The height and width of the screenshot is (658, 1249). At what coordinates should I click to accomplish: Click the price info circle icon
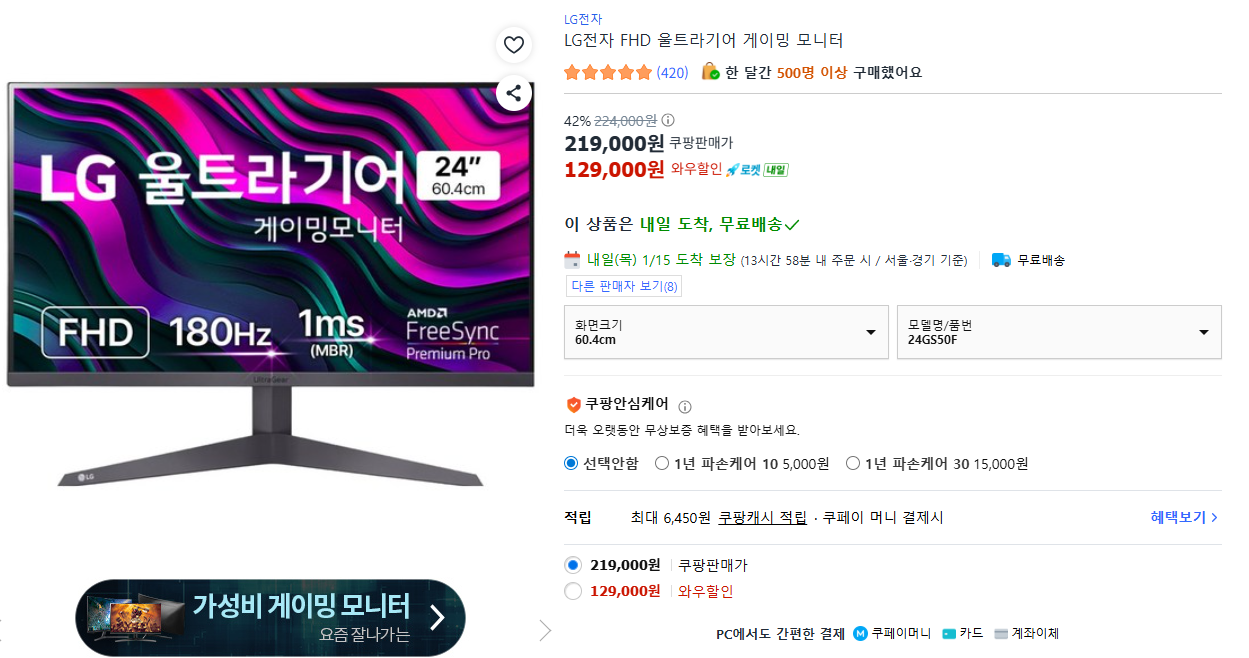668,120
